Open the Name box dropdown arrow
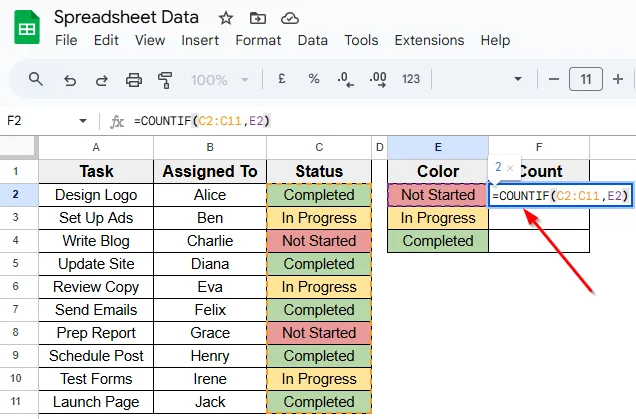The height and width of the screenshot is (419, 636). [83, 121]
